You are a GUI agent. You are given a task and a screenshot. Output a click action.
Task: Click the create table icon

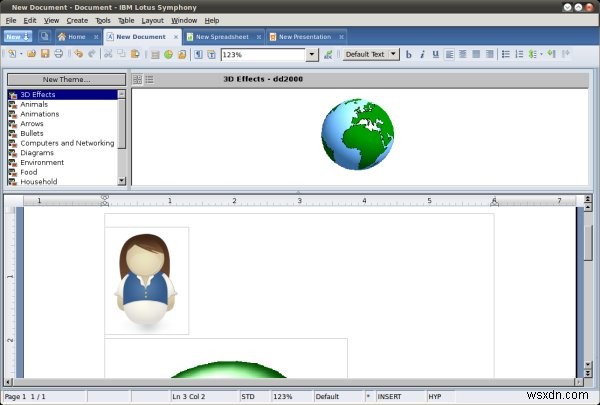click(155, 54)
